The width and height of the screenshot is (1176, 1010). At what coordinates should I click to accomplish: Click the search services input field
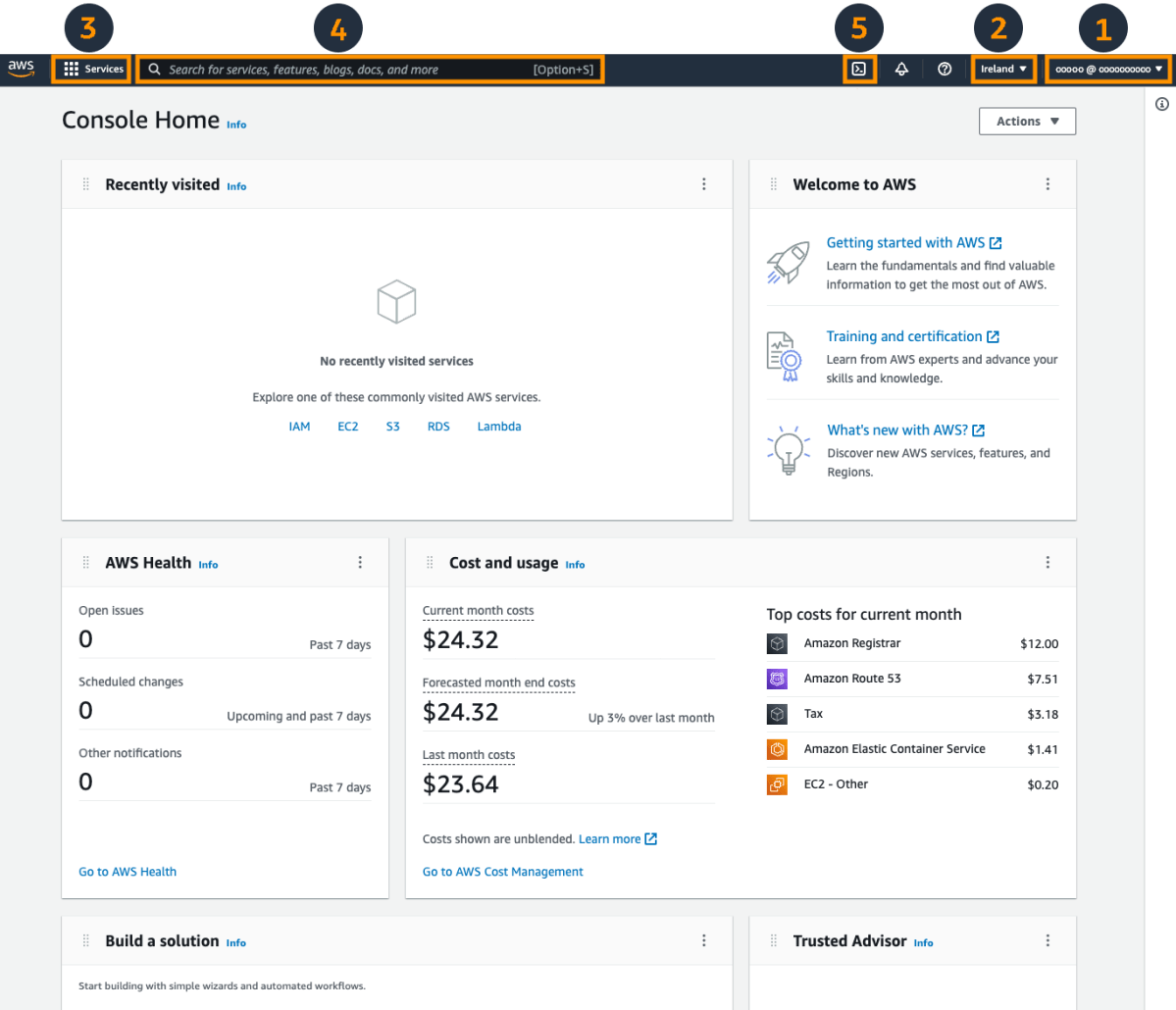pos(370,69)
